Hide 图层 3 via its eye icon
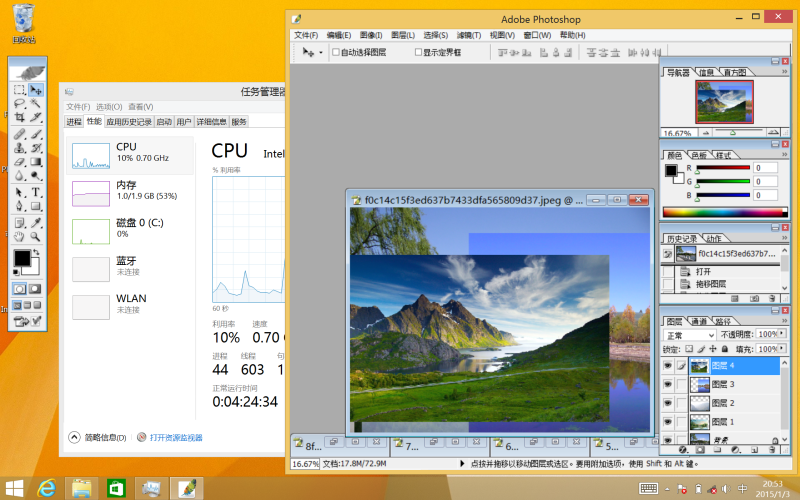Image resolution: width=800 pixels, height=500 pixels. [667, 384]
